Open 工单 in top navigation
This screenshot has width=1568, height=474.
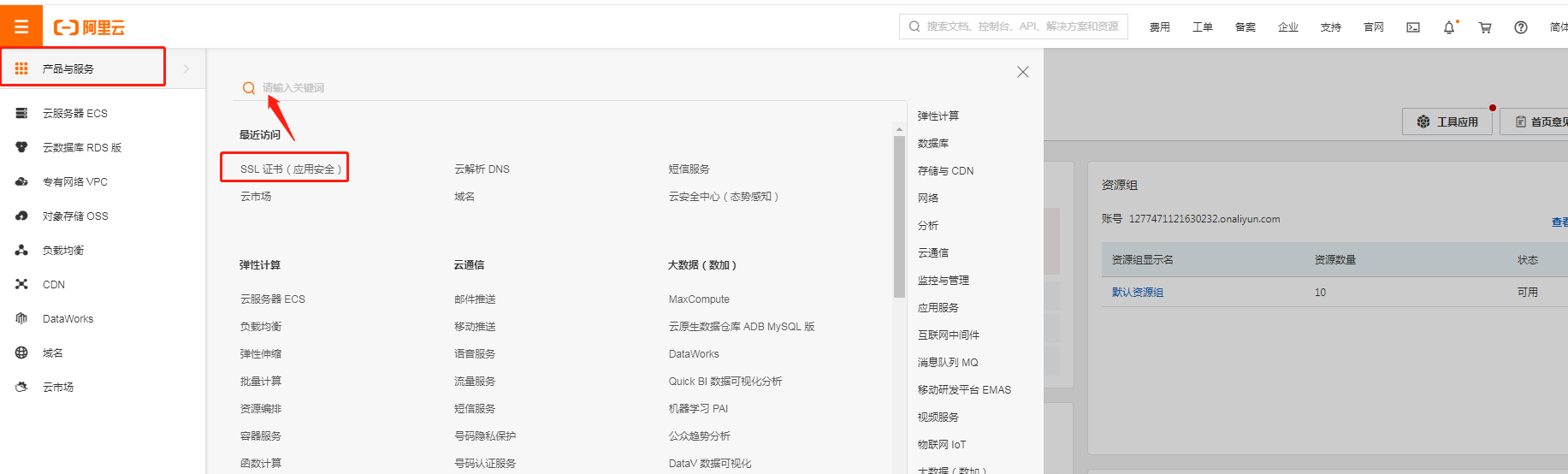tap(1203, 27)
